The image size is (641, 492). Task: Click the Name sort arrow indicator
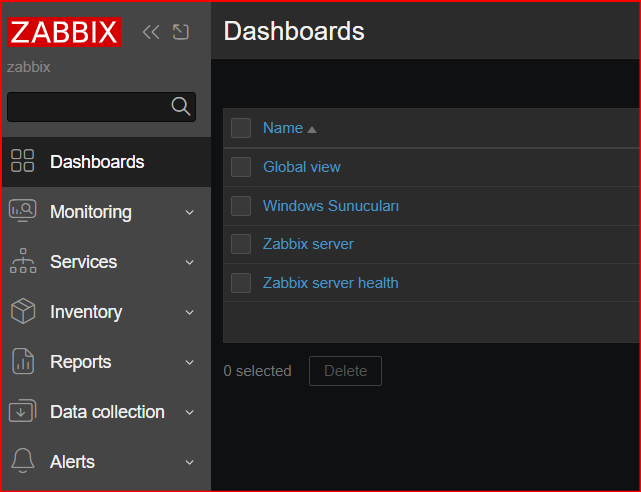(x=312, y=130)
